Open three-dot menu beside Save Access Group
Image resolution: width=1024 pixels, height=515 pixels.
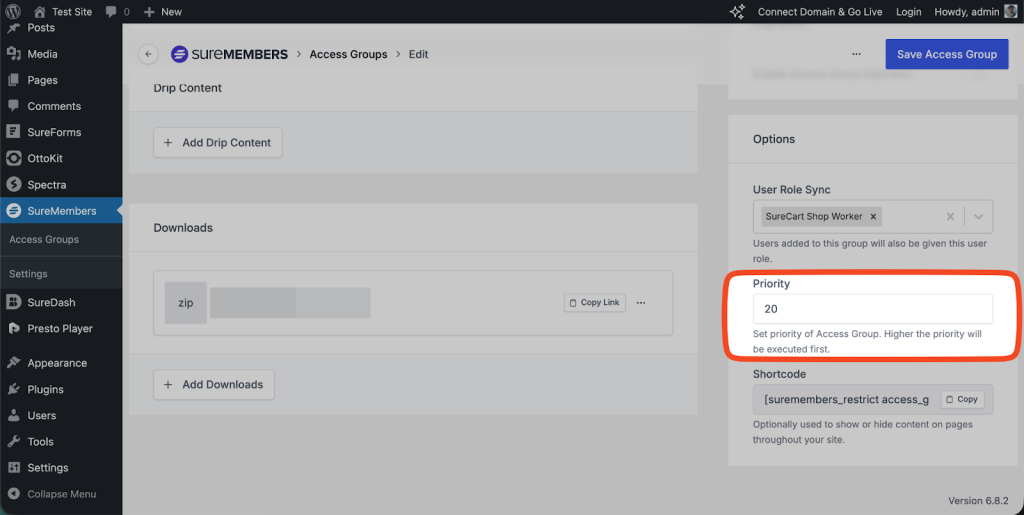(856, 54)
